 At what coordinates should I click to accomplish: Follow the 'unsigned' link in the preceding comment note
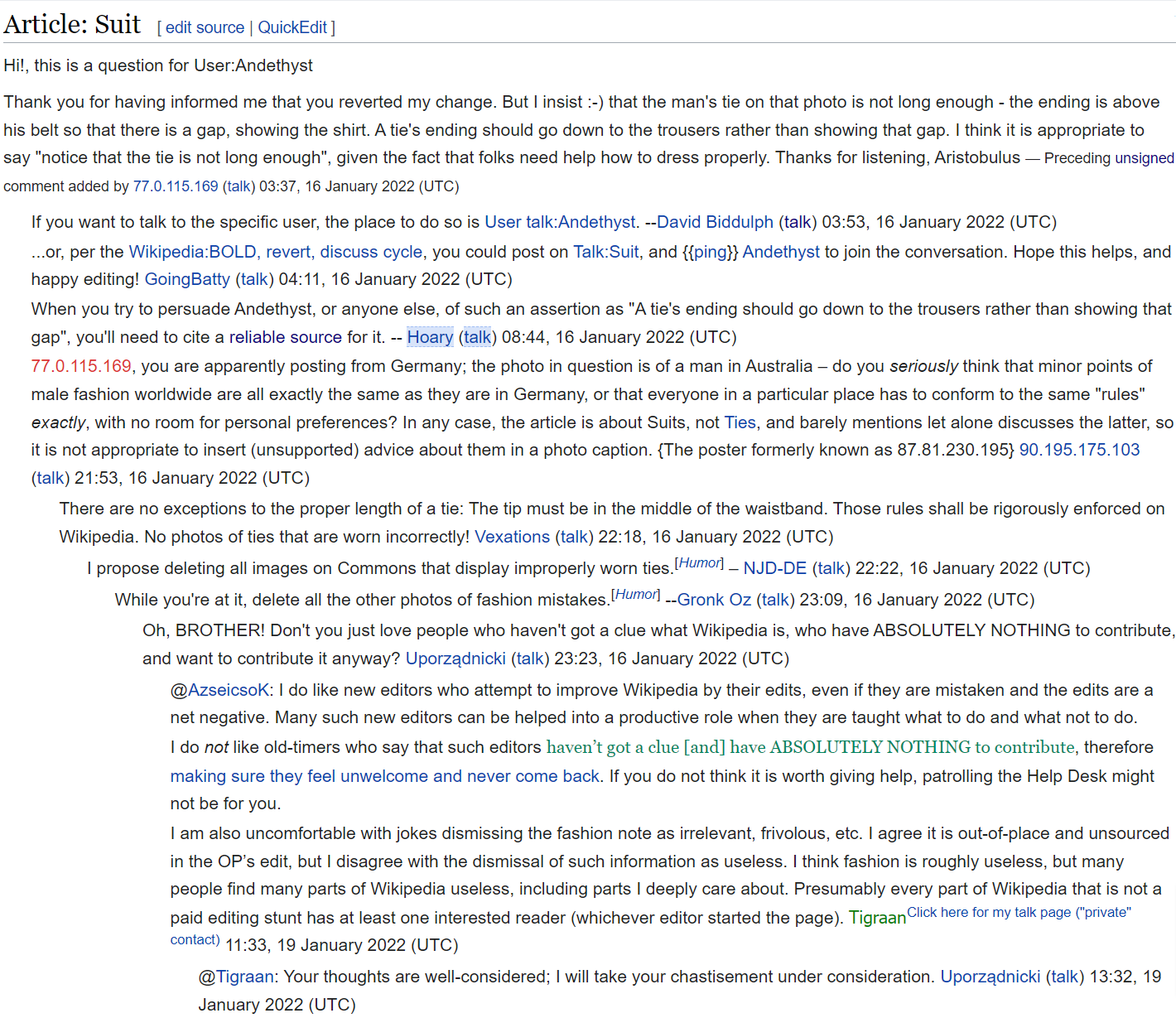pyautogui.click(x=1145, y=158)
